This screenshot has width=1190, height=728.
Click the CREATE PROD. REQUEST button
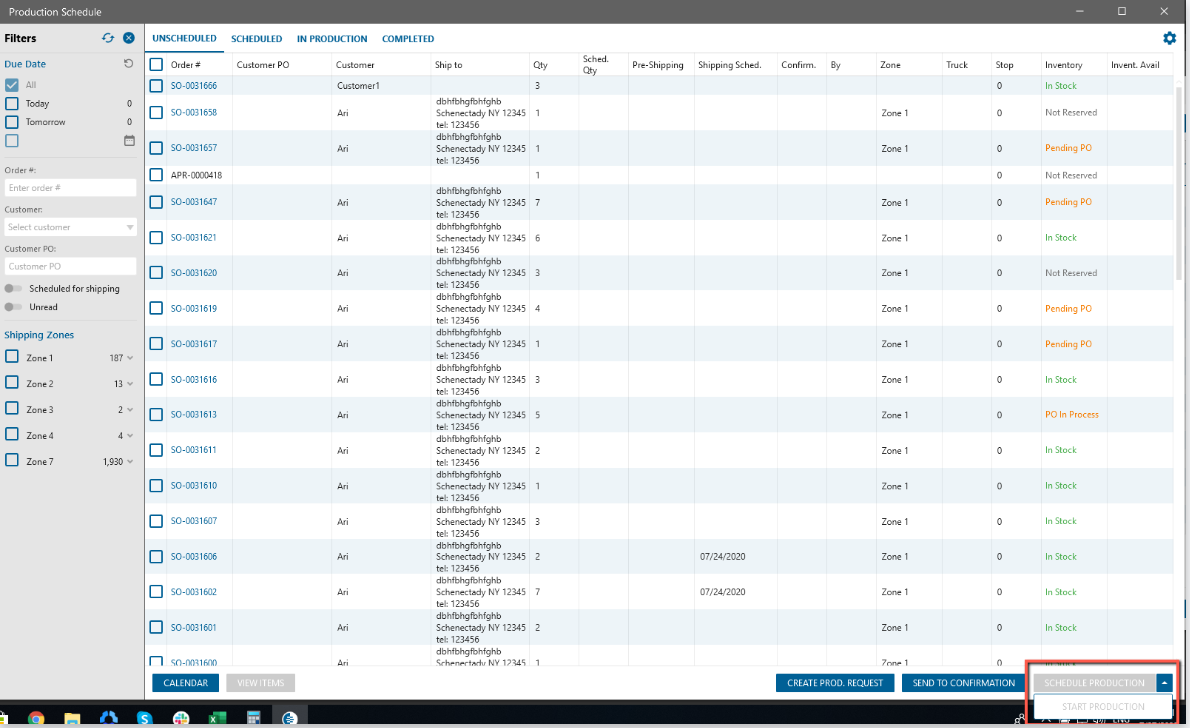click(835, 682)
